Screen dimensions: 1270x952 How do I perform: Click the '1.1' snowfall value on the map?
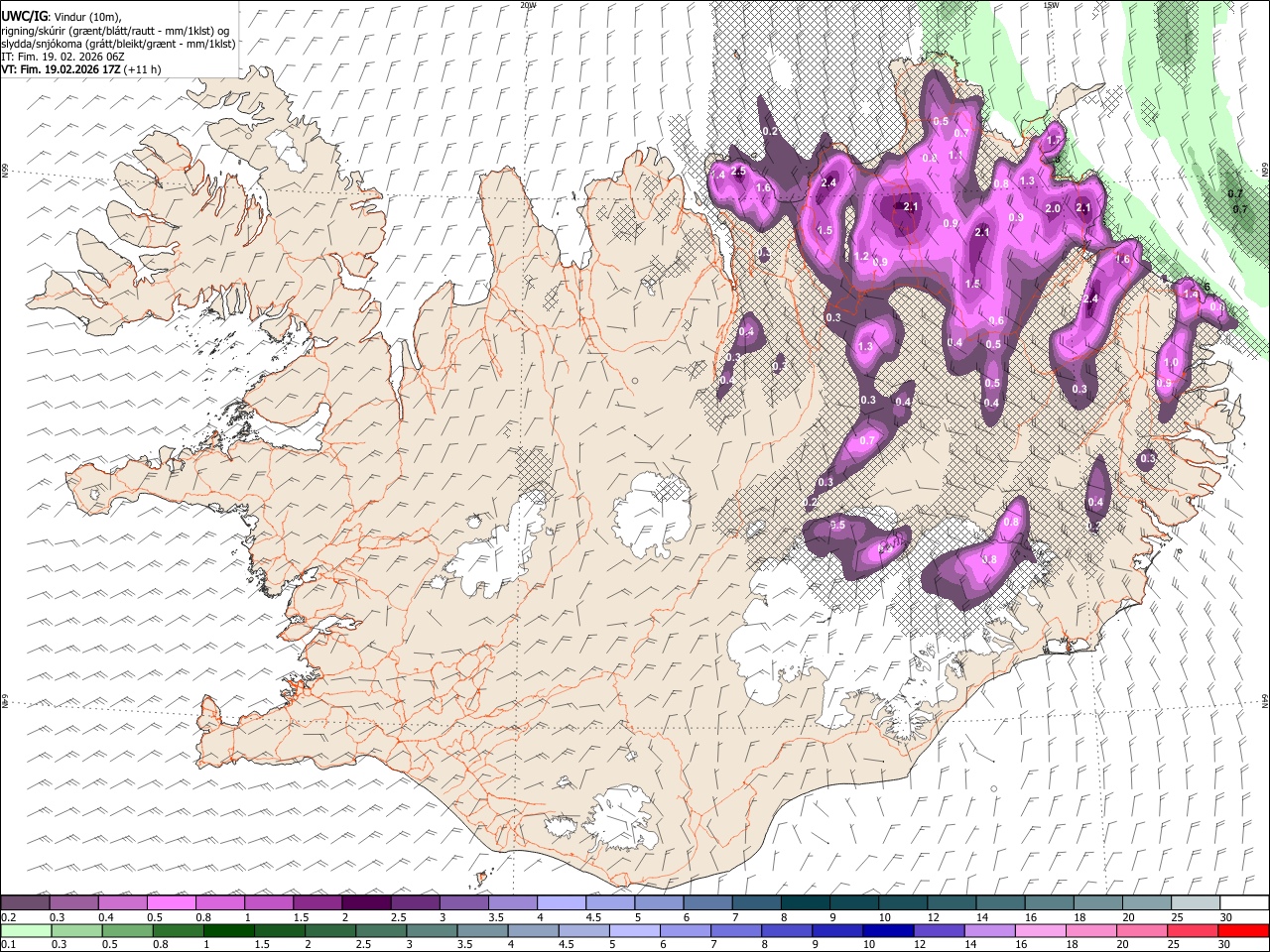click(x=955, y=155)
